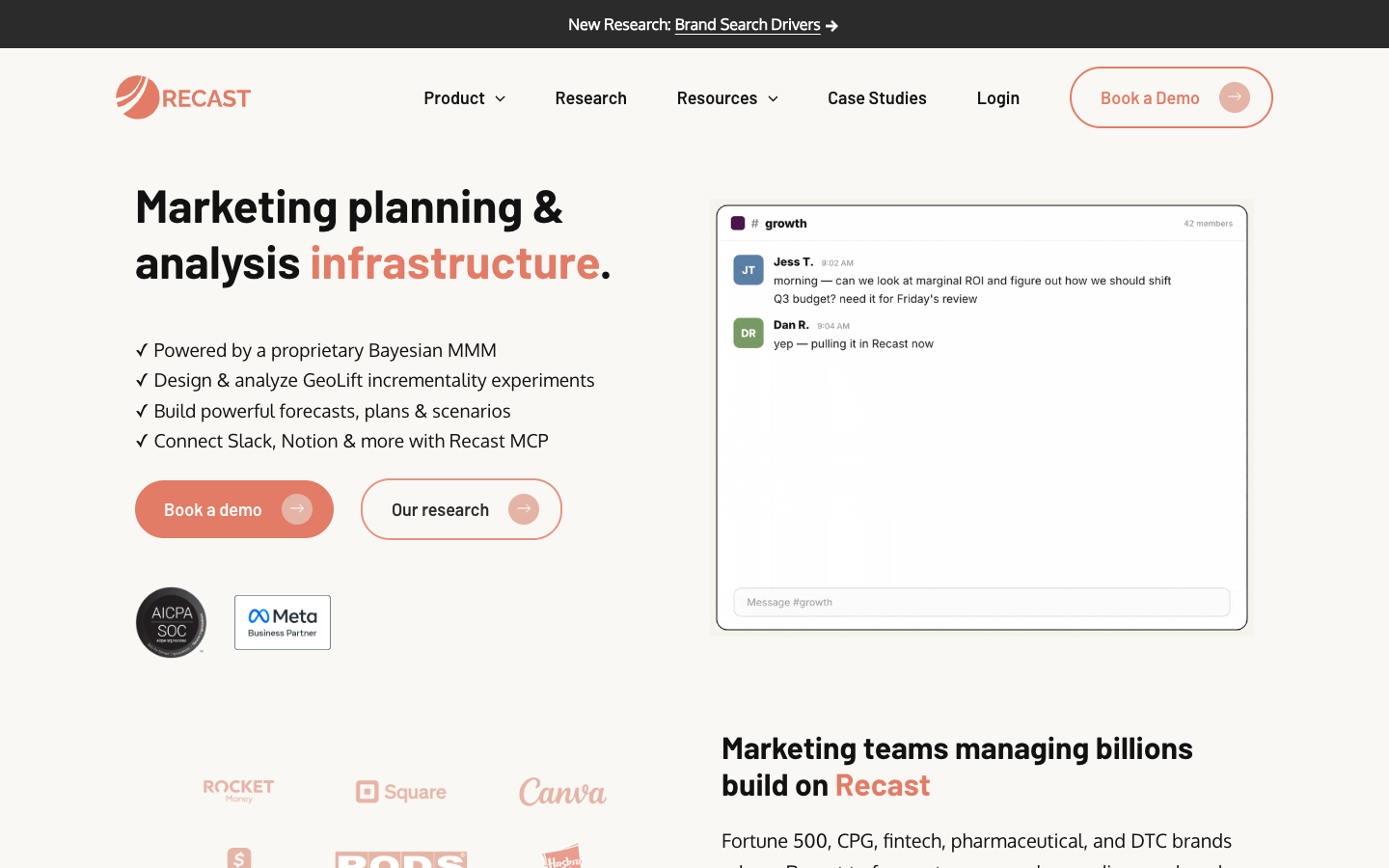Click the arrow icon in hero Book a demo
The image size is (1389, 868).
[x=297, y=509]
